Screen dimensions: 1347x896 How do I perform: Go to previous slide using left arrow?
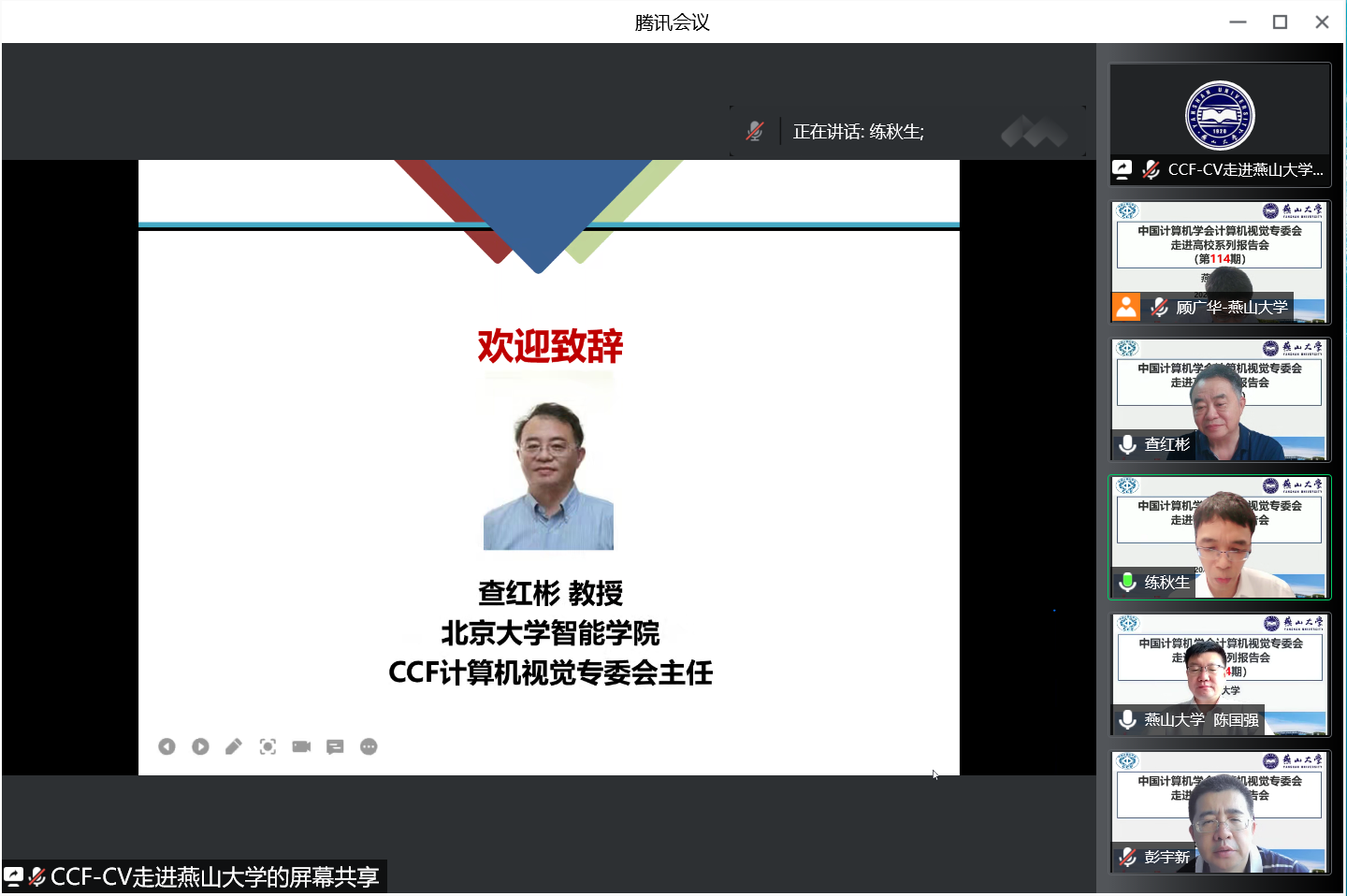(167, 746)
